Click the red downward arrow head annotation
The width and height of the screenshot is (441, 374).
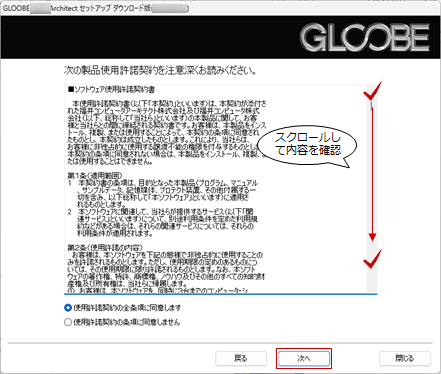coord(372,237)
